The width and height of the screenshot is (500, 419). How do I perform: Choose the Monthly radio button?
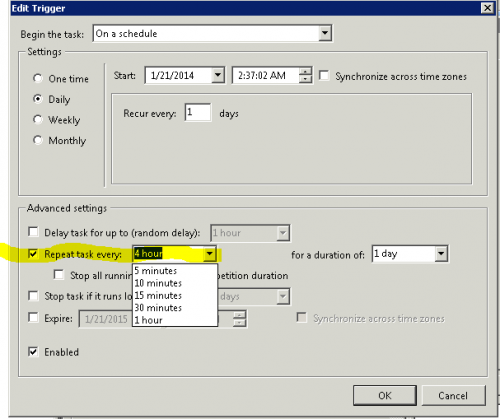[x=38, y=140]
